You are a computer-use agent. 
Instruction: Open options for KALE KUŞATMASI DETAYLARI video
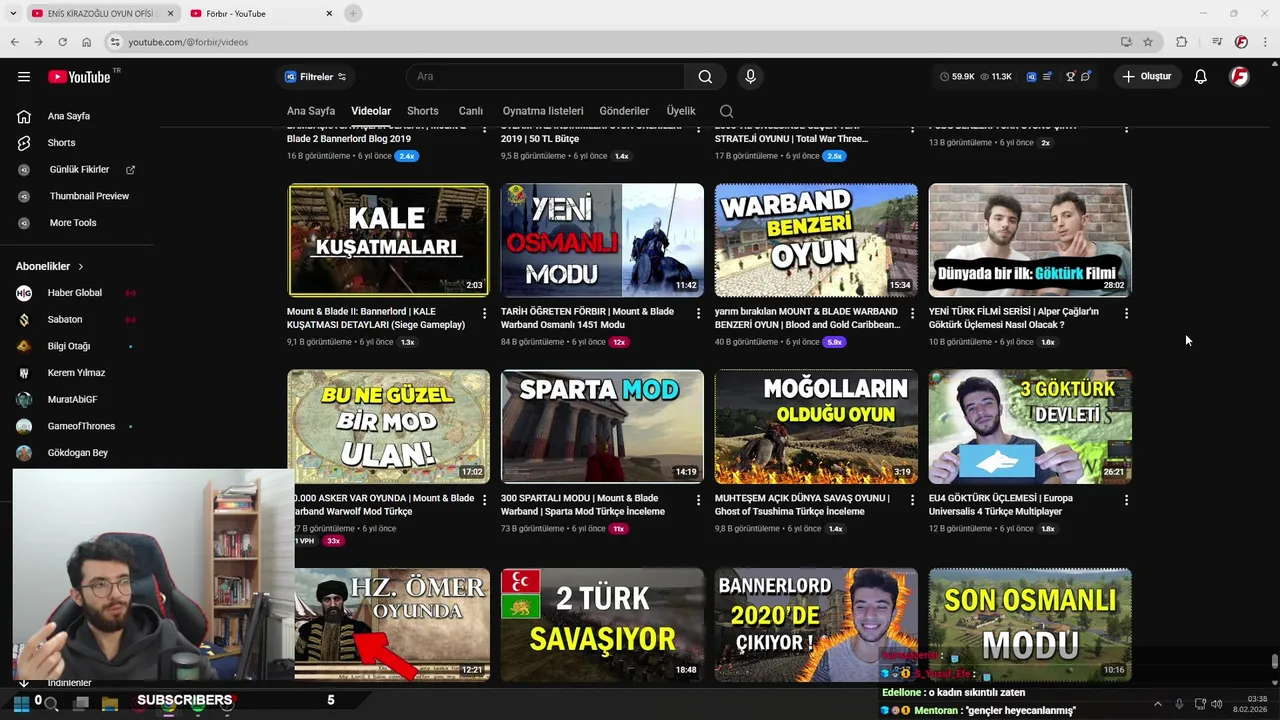(485, 313)
